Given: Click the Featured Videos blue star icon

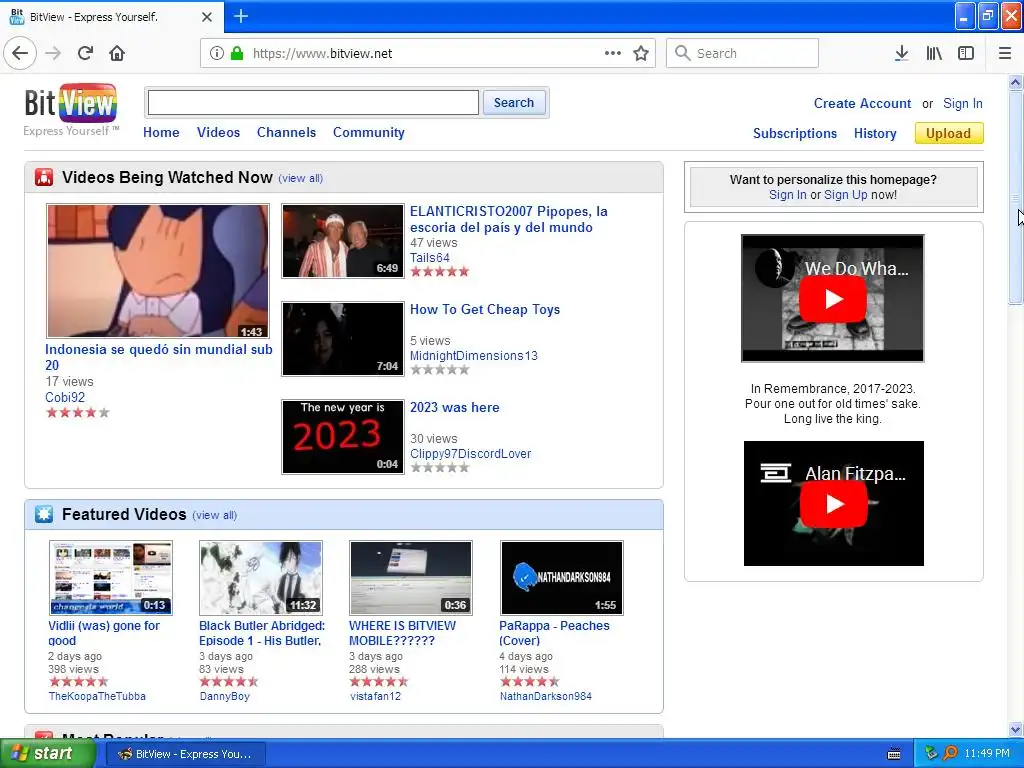Looking at the screenshot, I should (x=44, y=514).
